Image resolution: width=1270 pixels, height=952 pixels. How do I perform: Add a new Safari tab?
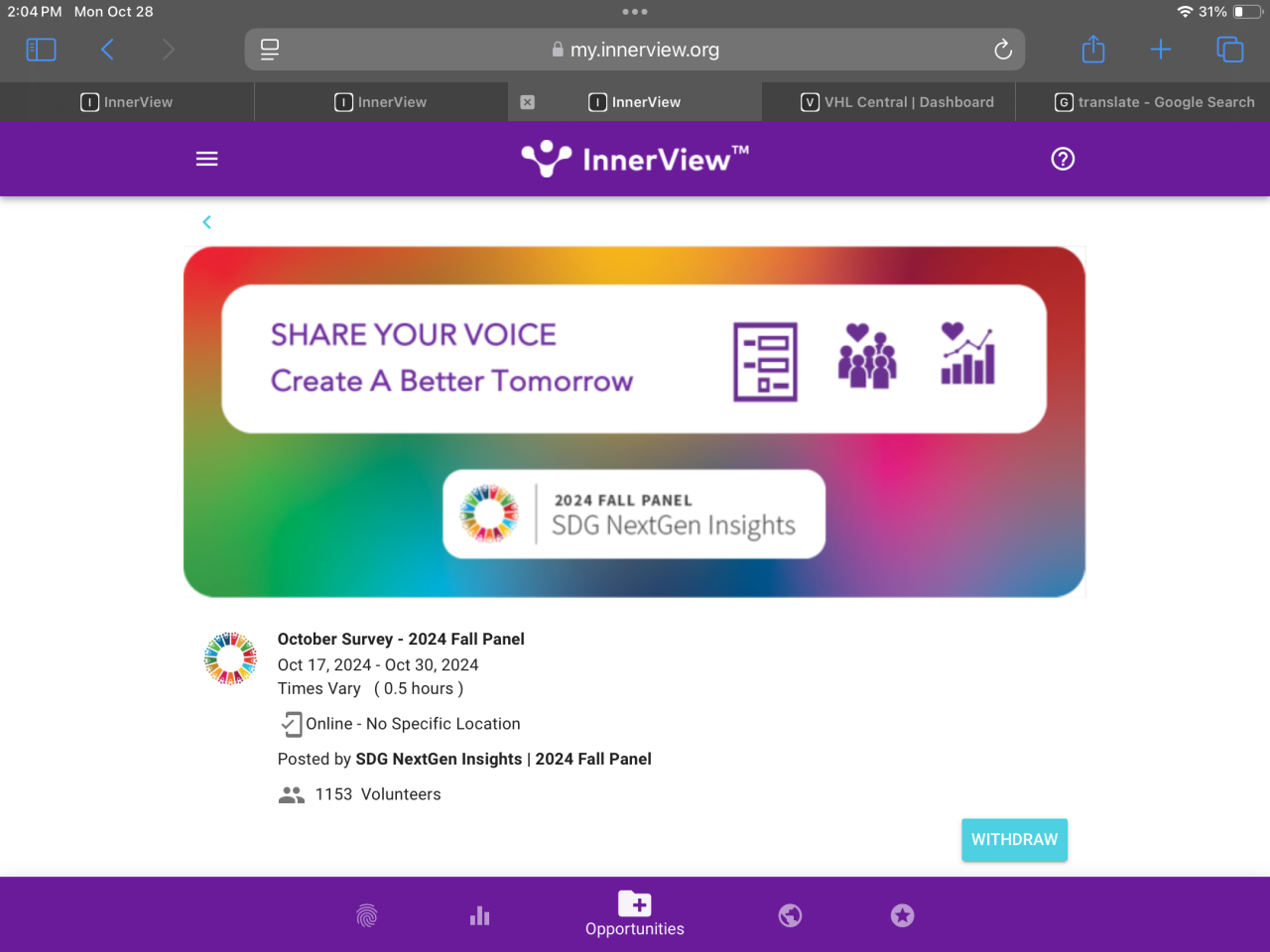pos(1161,50)
